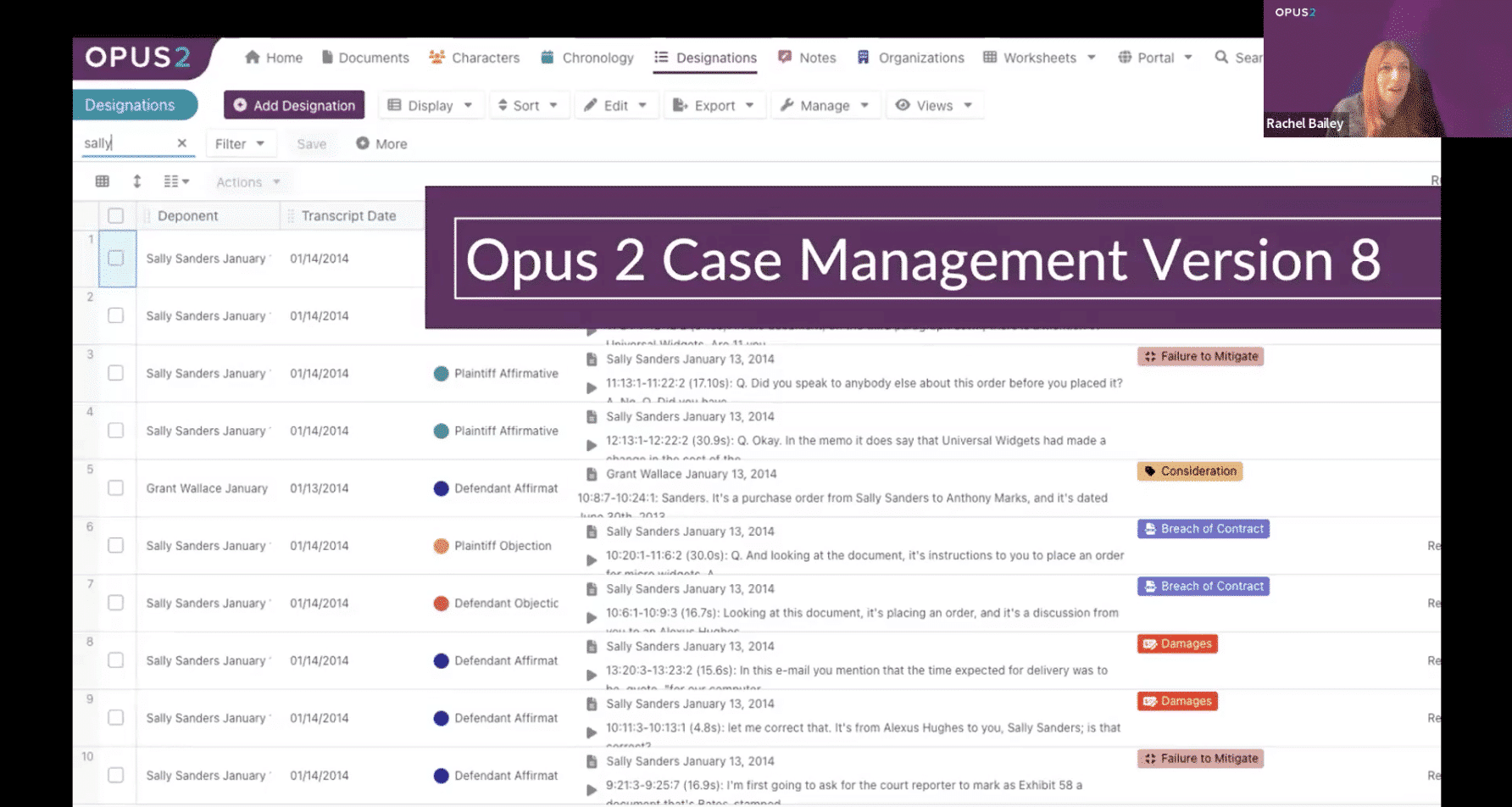Tick the Grant Wallace row checkbox

coord(116,488)
